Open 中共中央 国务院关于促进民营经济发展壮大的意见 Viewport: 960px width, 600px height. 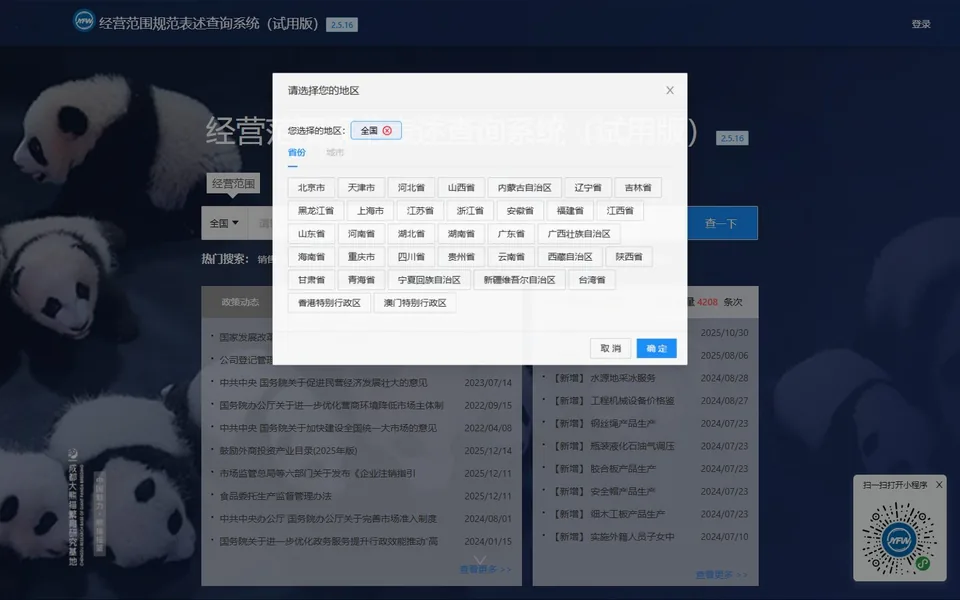click(x=323, y=383)
